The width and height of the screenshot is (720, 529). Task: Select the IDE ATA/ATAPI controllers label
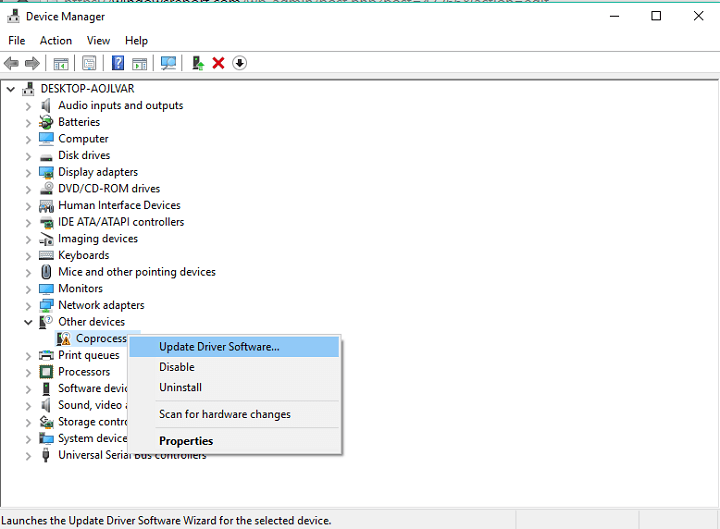[121, 222]
